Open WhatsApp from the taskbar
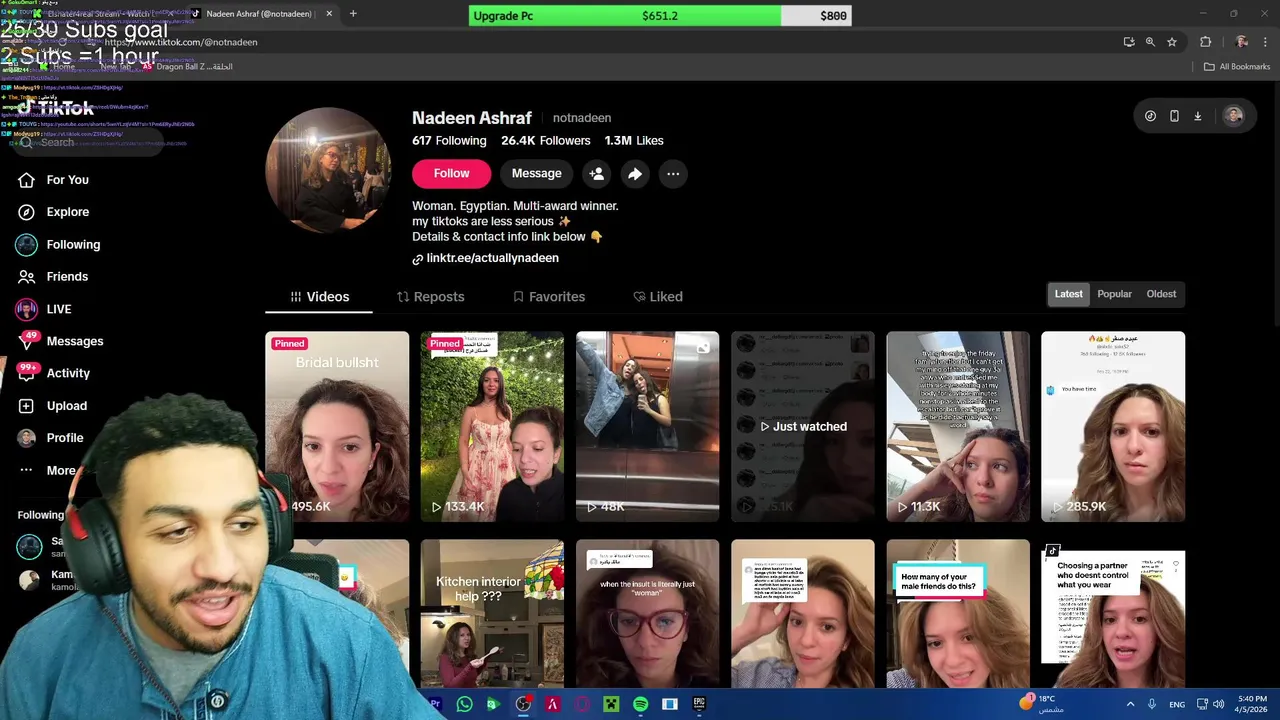 (464, 704)
